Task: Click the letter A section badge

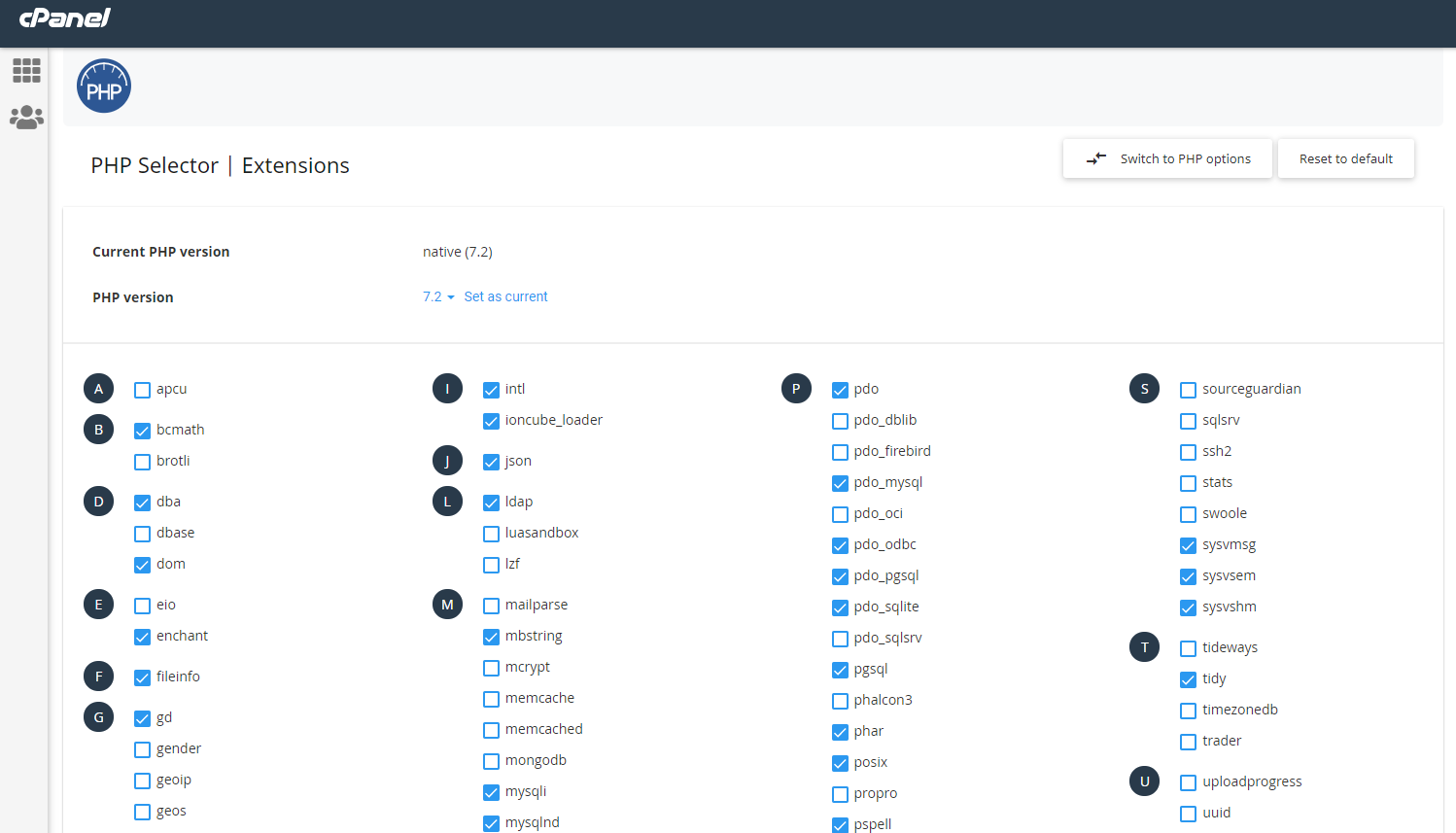Action: click(98, 388)
